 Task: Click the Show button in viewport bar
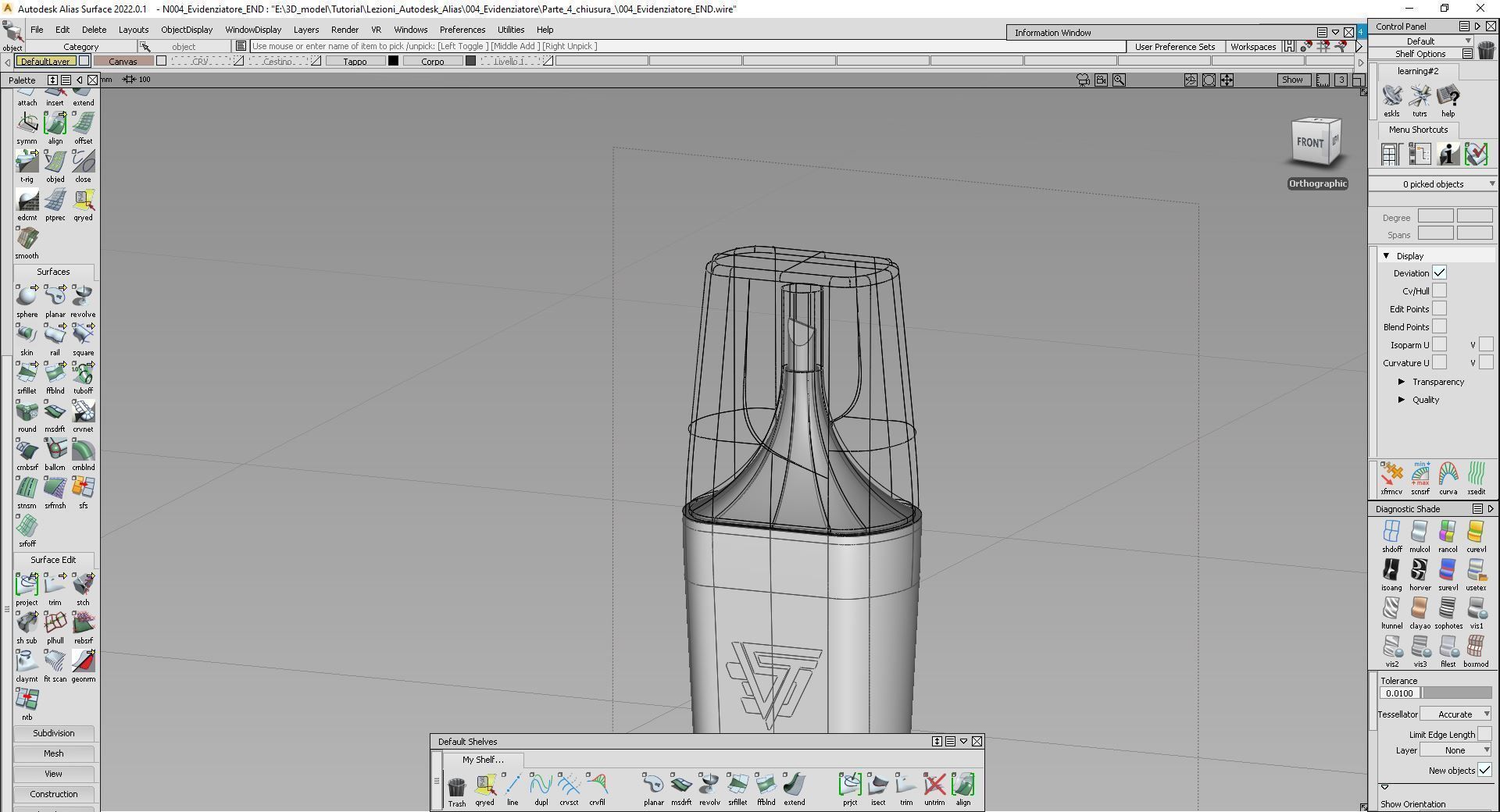tap(1292, 80)
